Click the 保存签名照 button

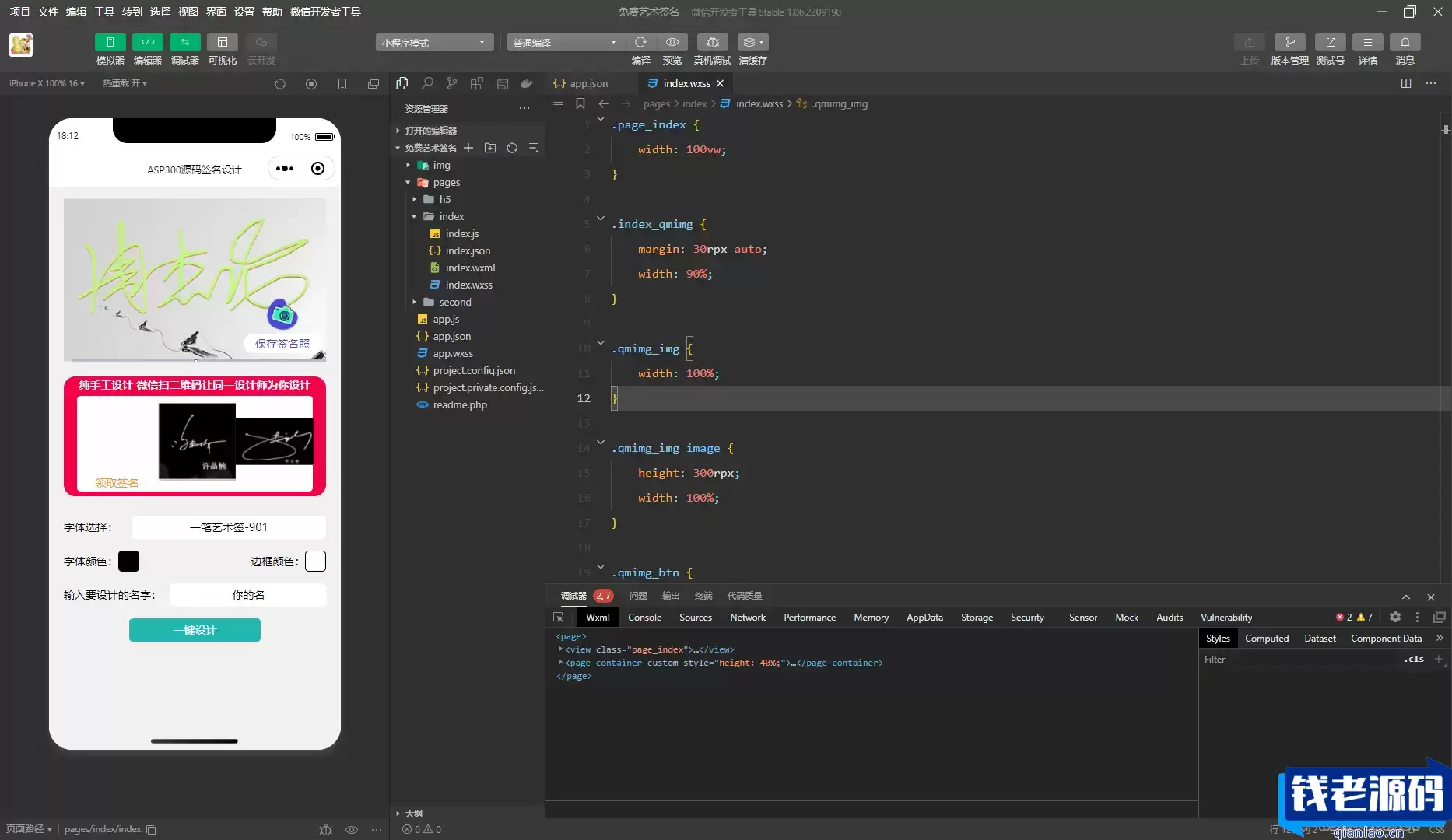pyautogui.click(x=282, y=344)
